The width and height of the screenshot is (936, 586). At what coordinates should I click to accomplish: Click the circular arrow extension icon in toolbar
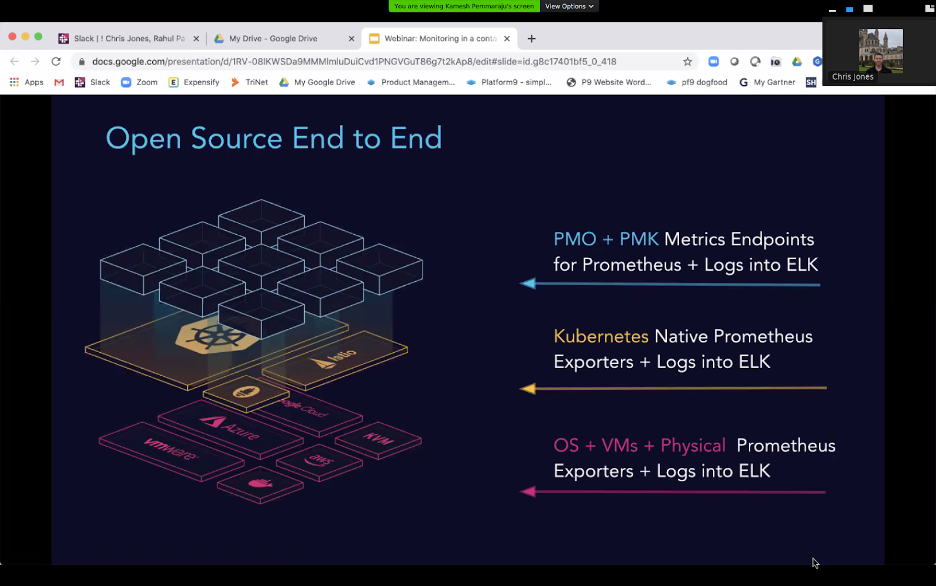tap(755, 61)
